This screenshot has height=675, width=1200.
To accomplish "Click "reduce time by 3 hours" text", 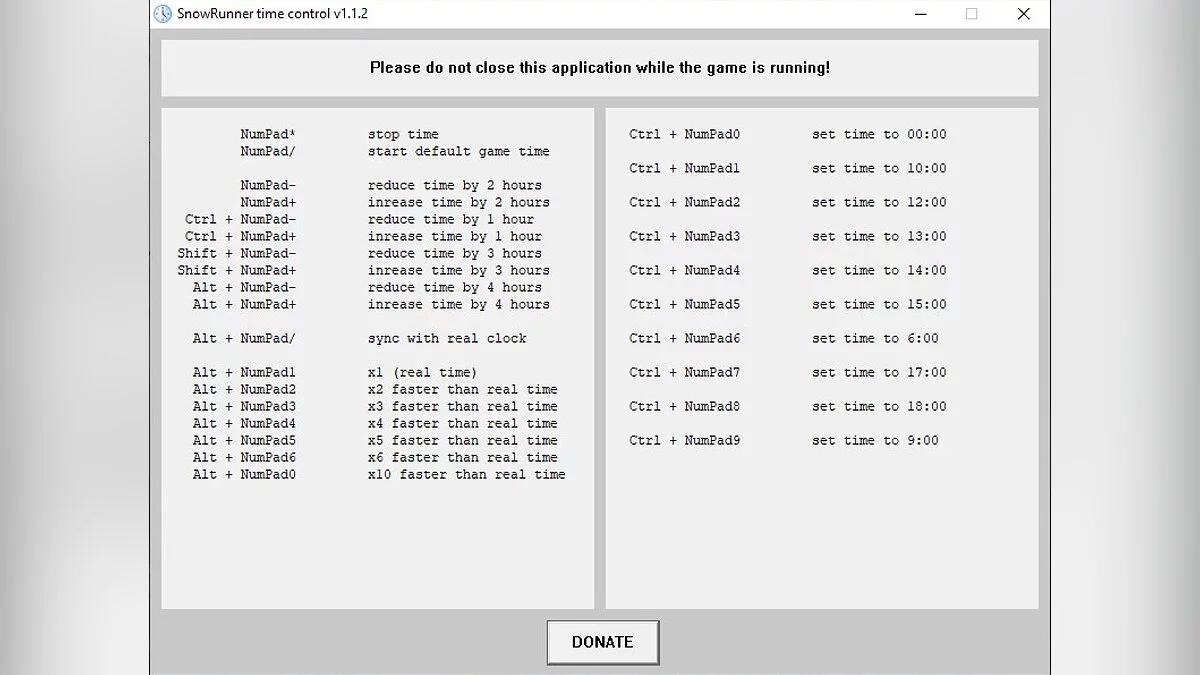I will (455, 253).
